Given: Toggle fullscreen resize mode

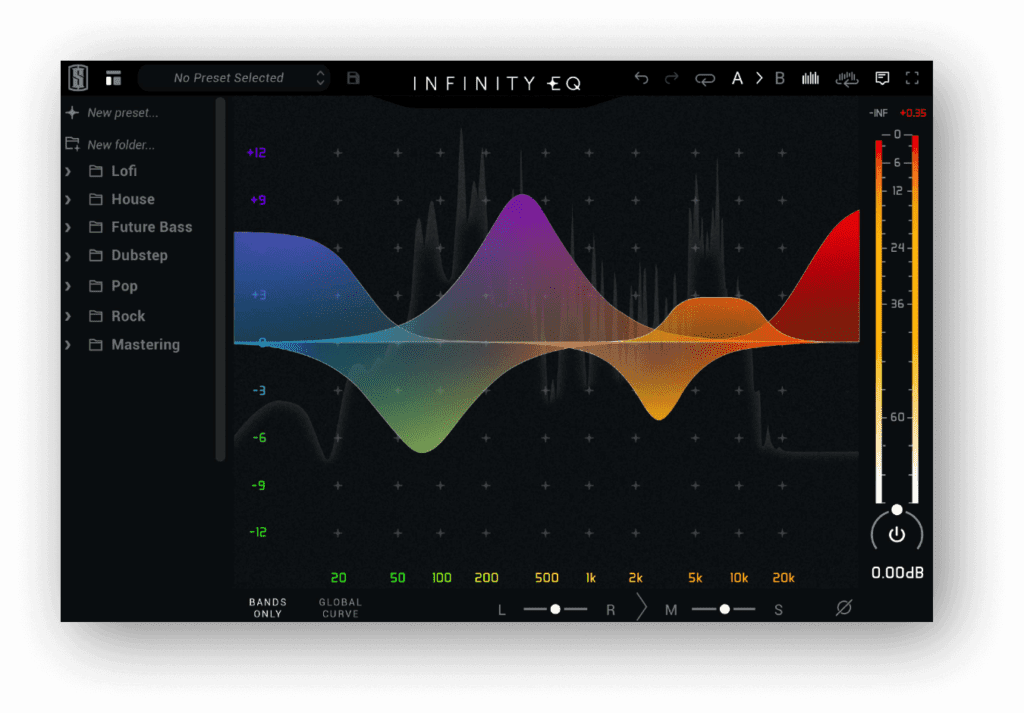Looking at the screenshot, I should 911,78.
